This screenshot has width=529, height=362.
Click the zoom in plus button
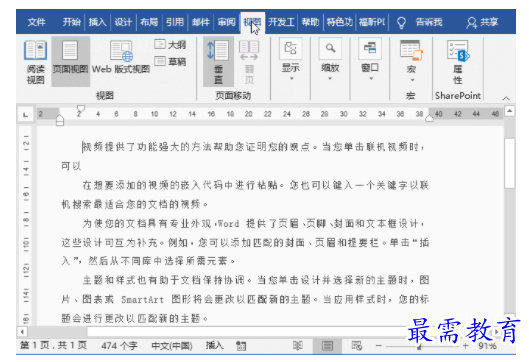coord(466,346)
